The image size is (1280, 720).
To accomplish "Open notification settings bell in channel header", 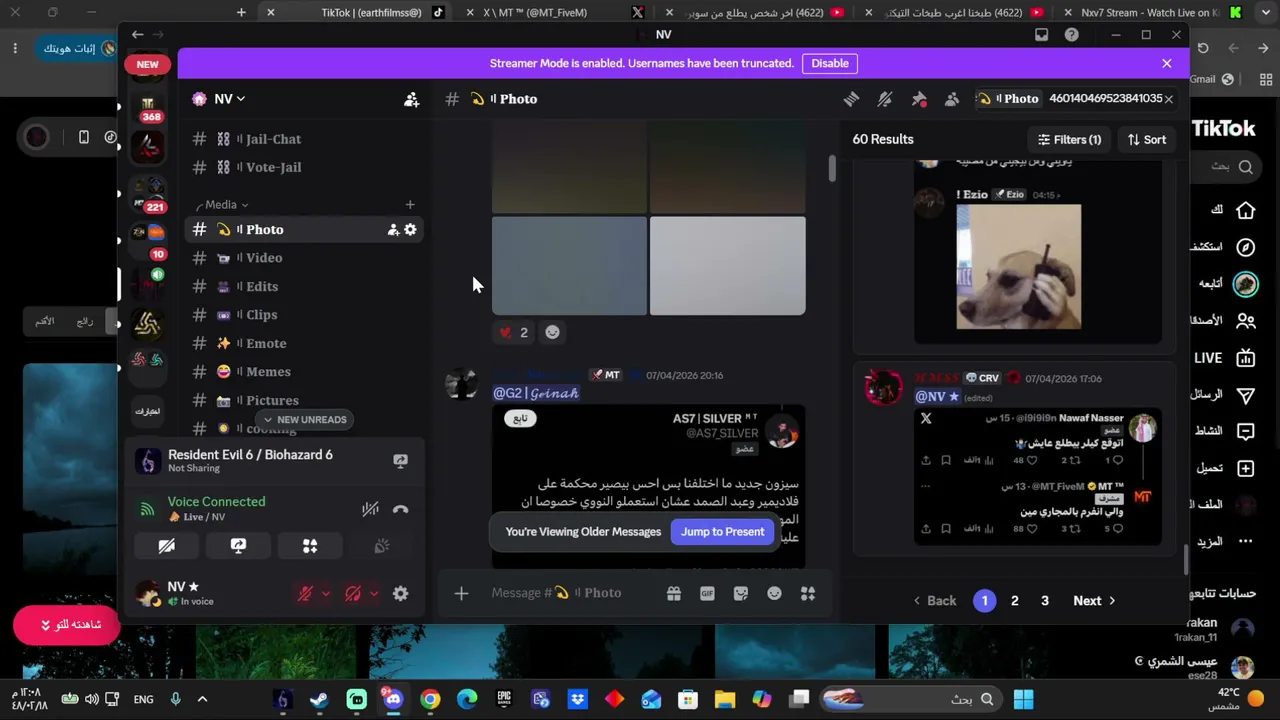I will [885, 99].
